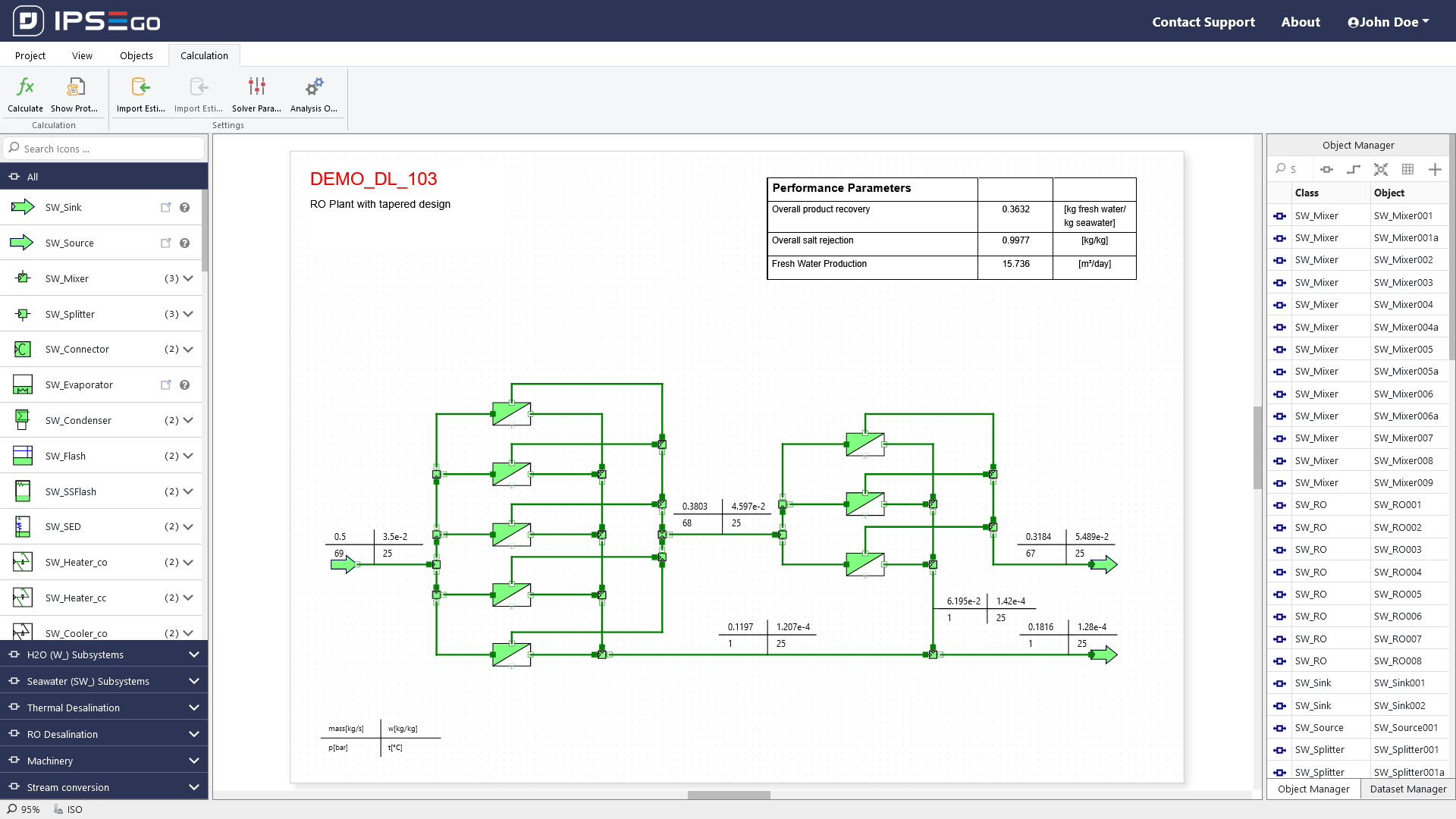
Task: Filter units in Object Manager toolbar
Action: click(1326, 169)
